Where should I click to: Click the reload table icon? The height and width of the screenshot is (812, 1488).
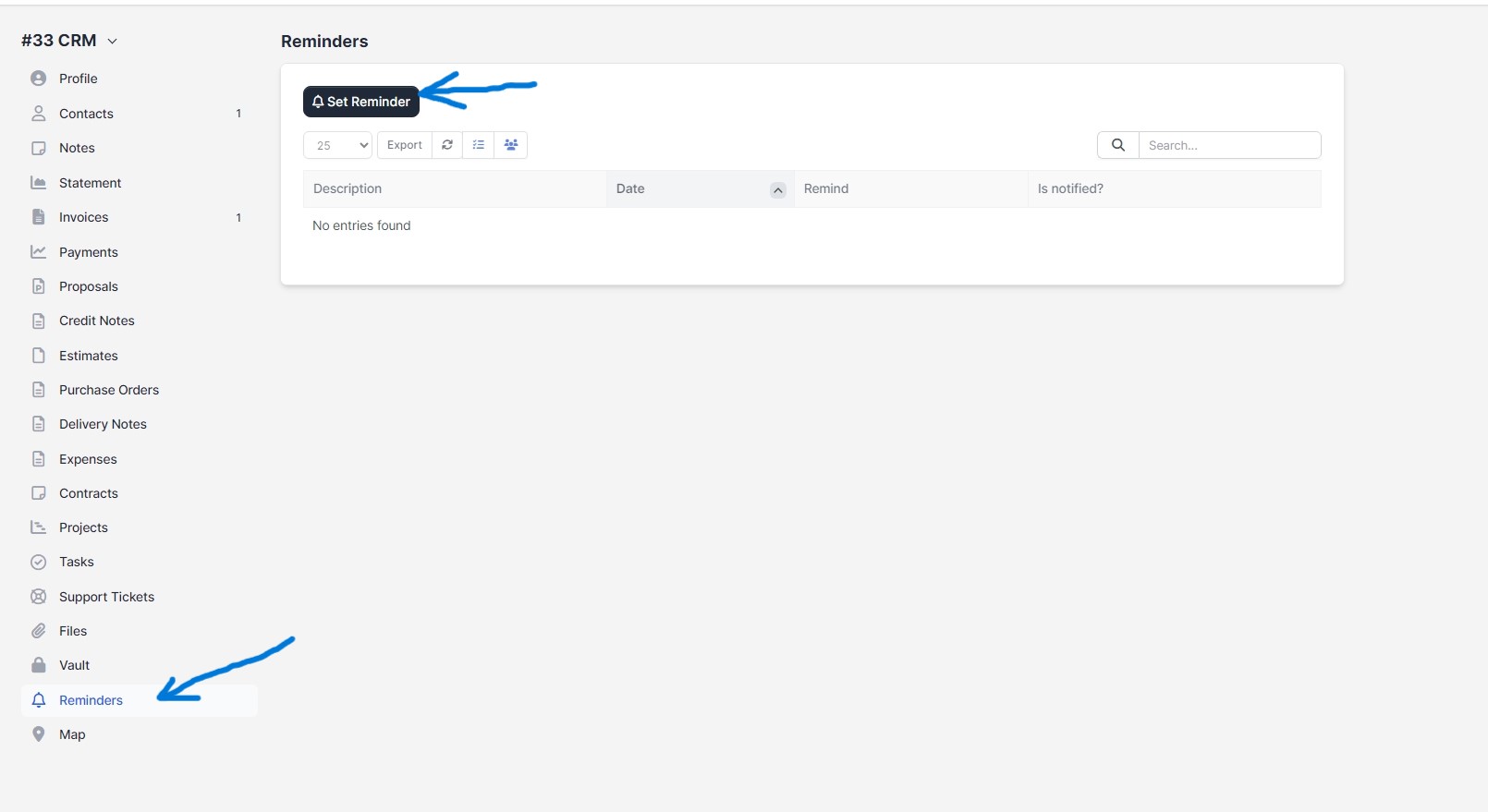point(447,145)
